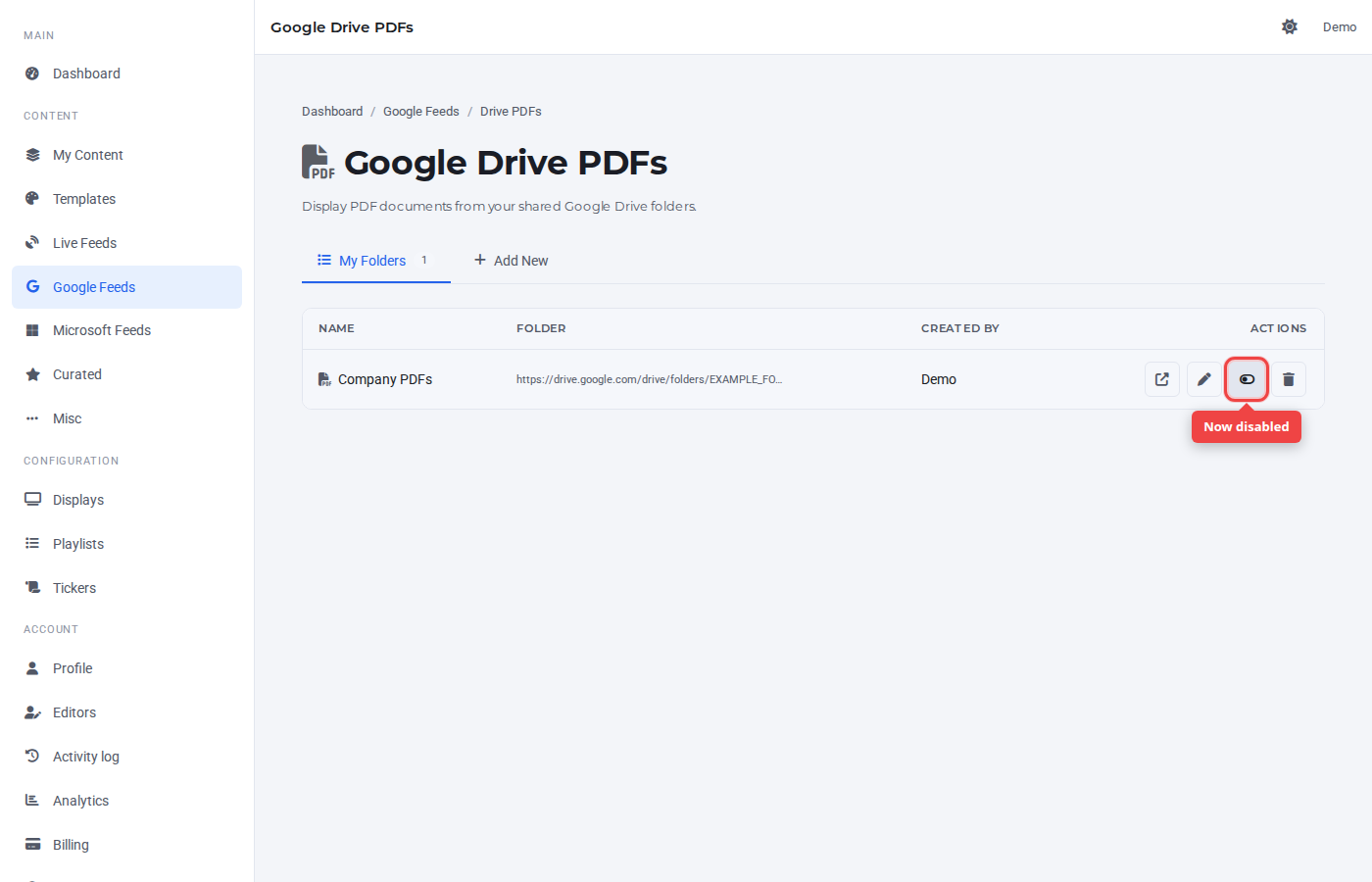Open Displays configuration
Screen dimensions: 1372x882
click(x=127, y=500)
